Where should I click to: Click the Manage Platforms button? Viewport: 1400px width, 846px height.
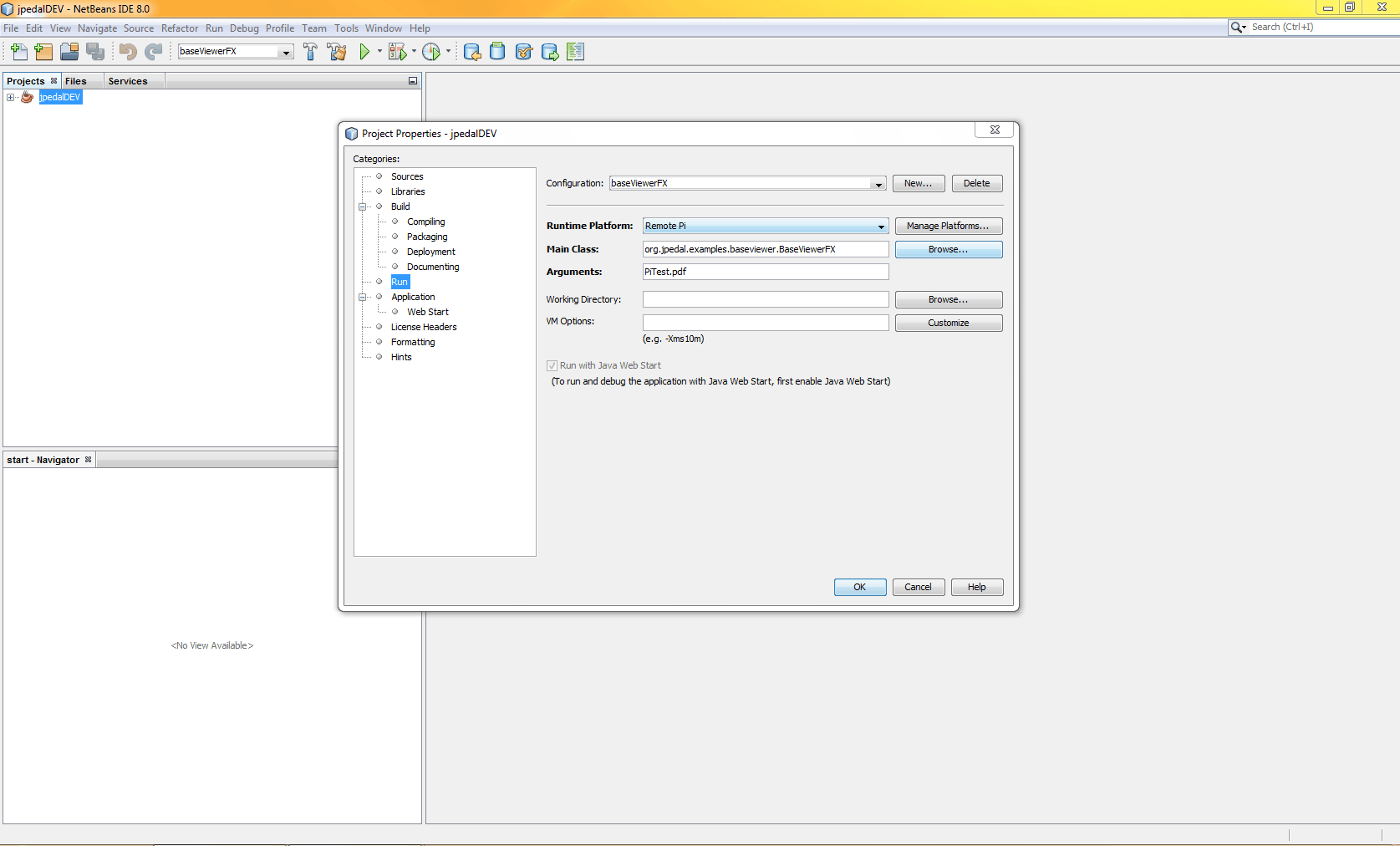pos(948,227)
